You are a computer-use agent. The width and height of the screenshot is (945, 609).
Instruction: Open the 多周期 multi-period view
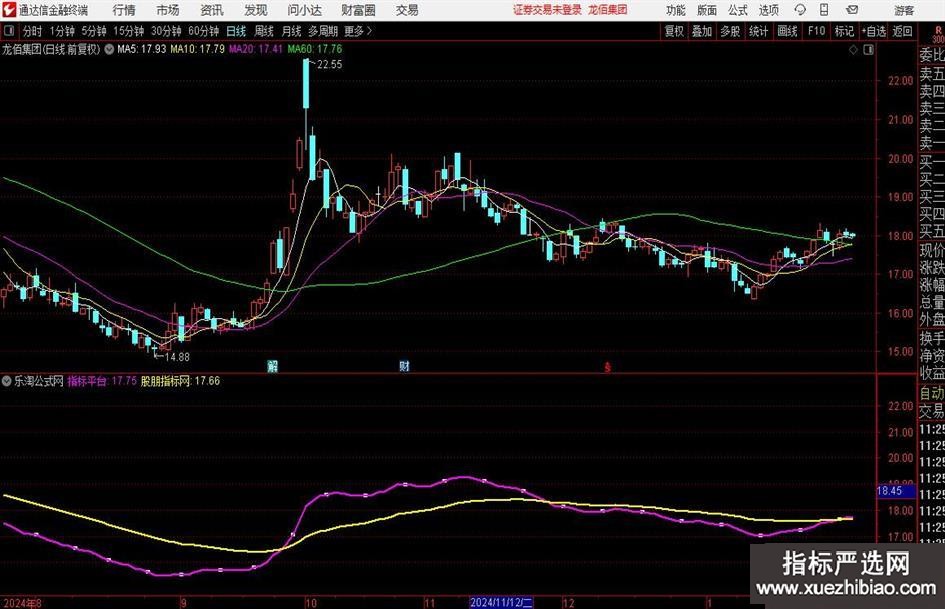(x=323, y=31)
